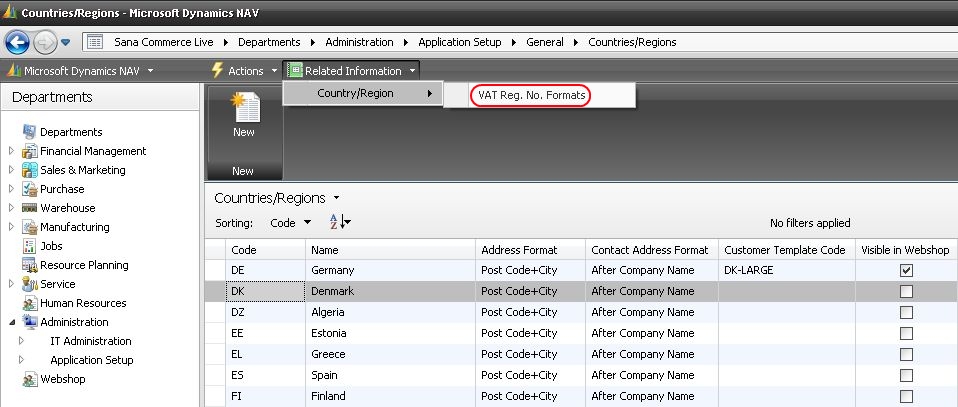The image size is (958, 407).
Task: Open the Country/Region submenu entry
Action: pos(363,94)
